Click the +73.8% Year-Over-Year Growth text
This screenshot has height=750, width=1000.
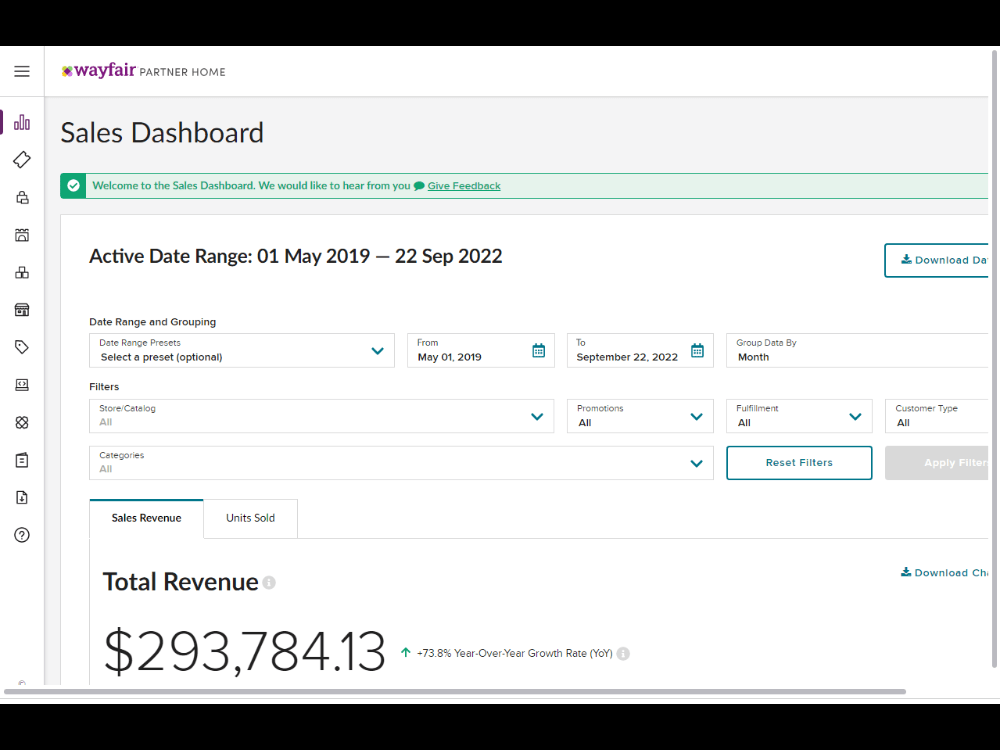(x=514, y=653)
